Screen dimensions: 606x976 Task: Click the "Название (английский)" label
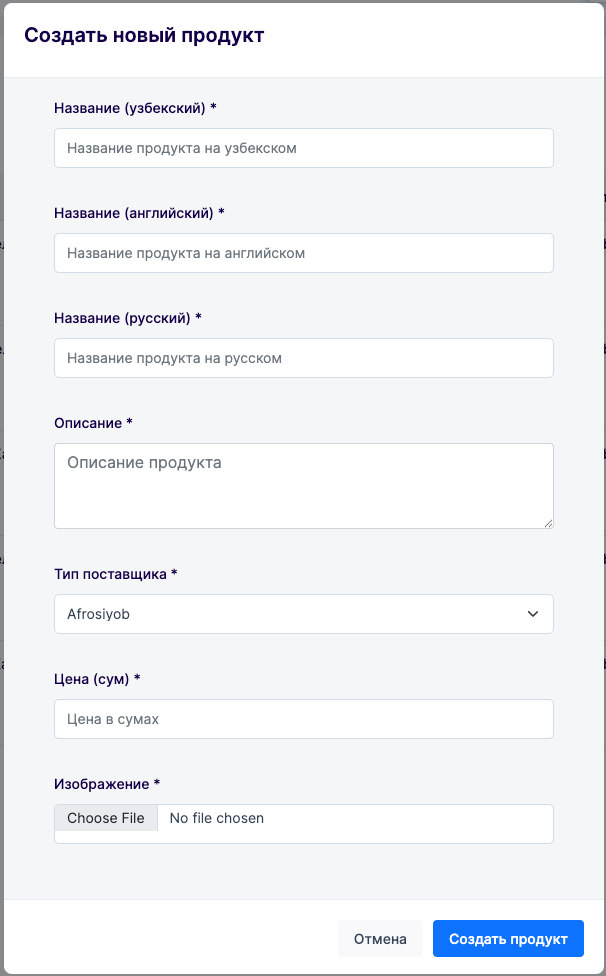(139, 212)
